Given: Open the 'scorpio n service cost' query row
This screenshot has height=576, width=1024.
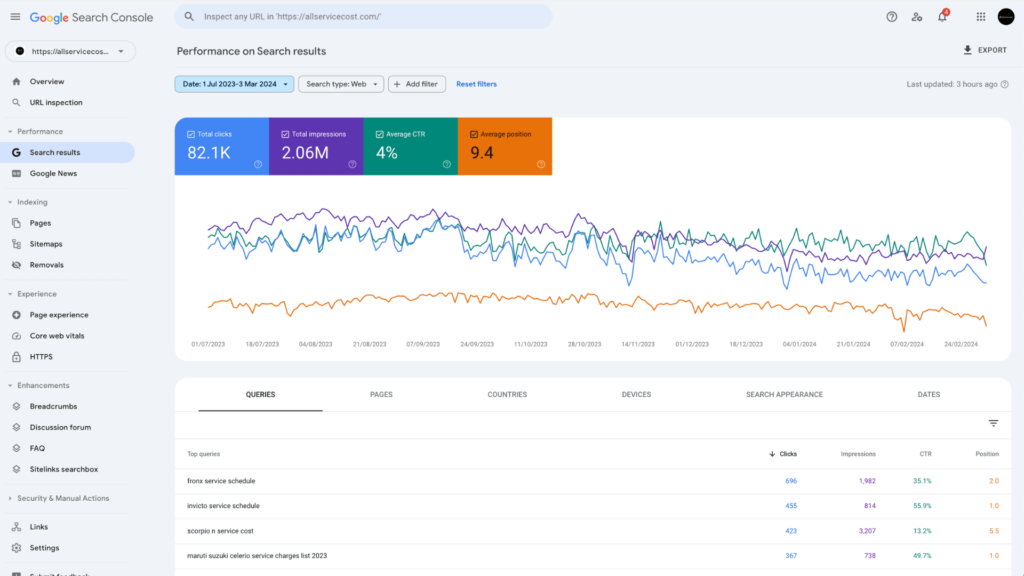Looking at the screenshot, I should (x=592, y=531).
